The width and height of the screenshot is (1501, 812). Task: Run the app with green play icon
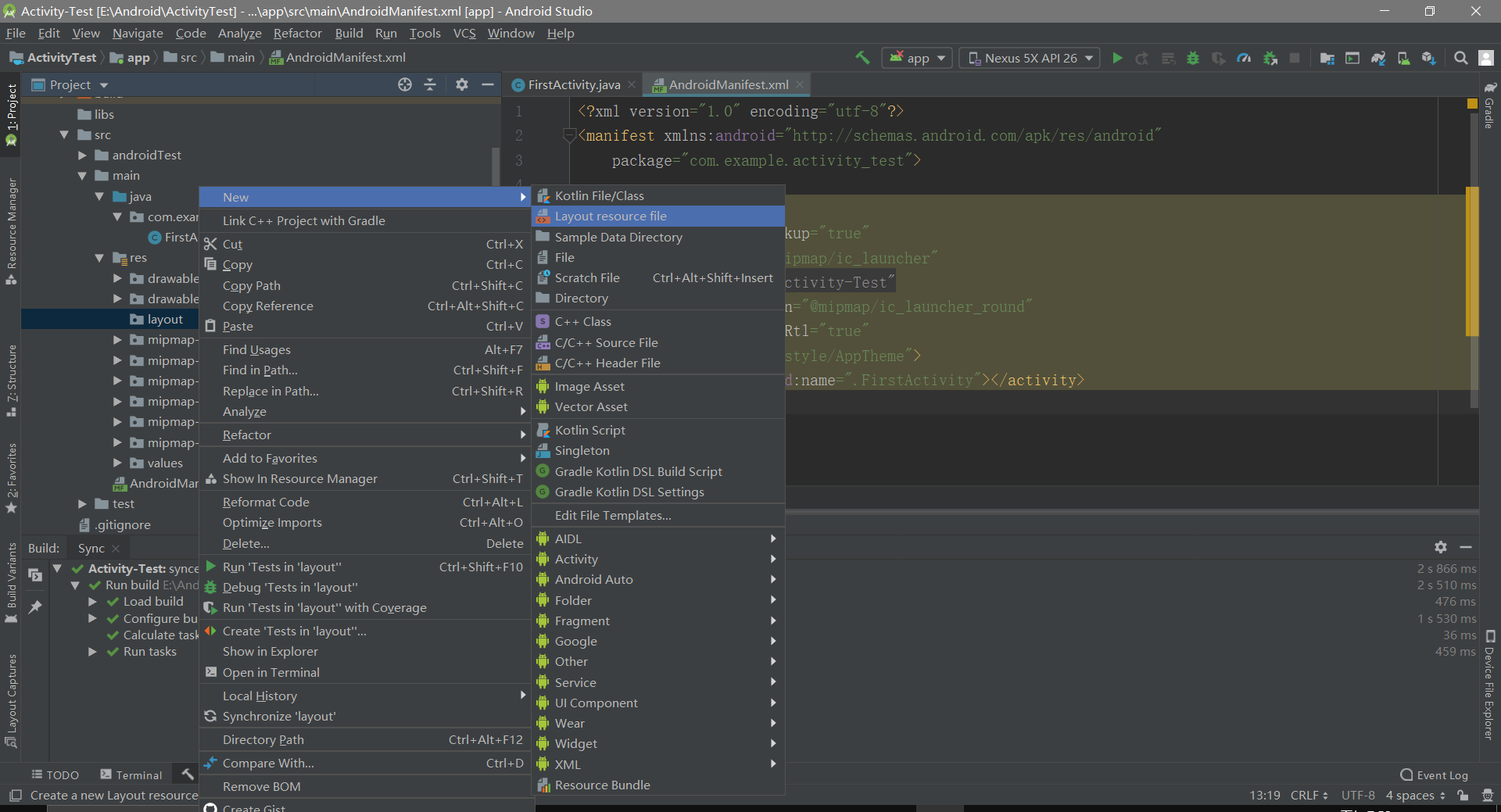1117,58
